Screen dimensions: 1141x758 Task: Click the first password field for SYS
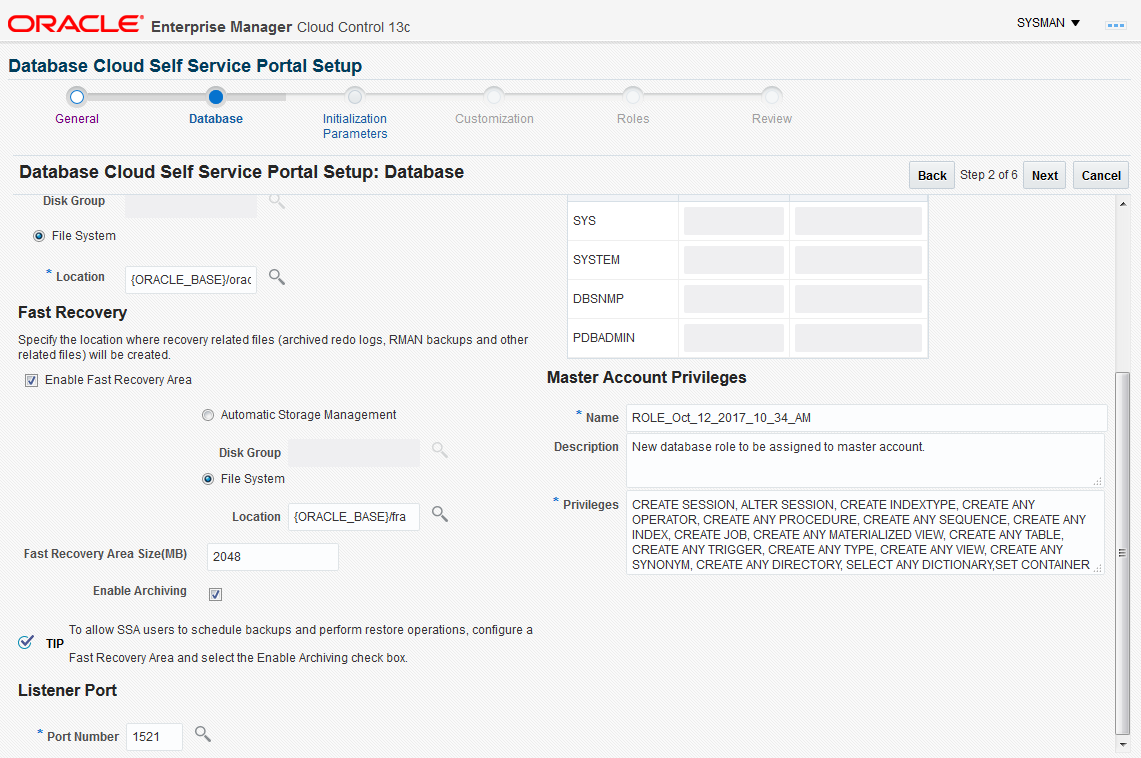point(734,221)
